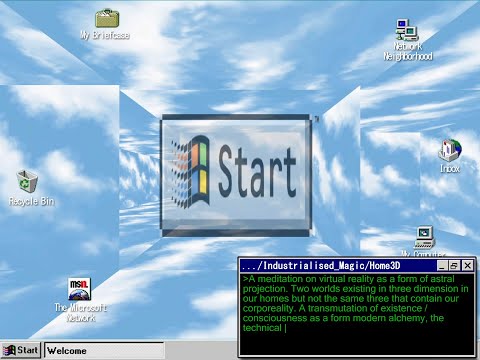Close the Industrialised_Magic/Home3D window

click(x=468, y=266)
